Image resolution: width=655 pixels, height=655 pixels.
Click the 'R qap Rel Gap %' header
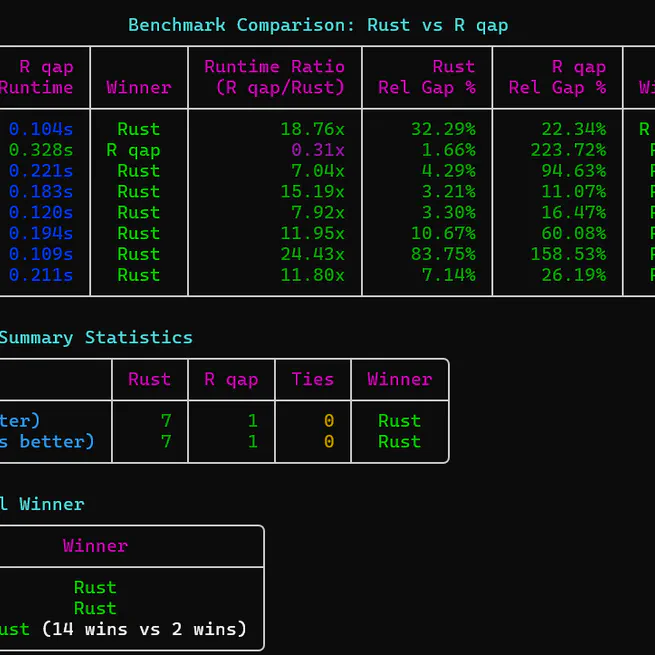pyautogui.click(x=557, y=77)
